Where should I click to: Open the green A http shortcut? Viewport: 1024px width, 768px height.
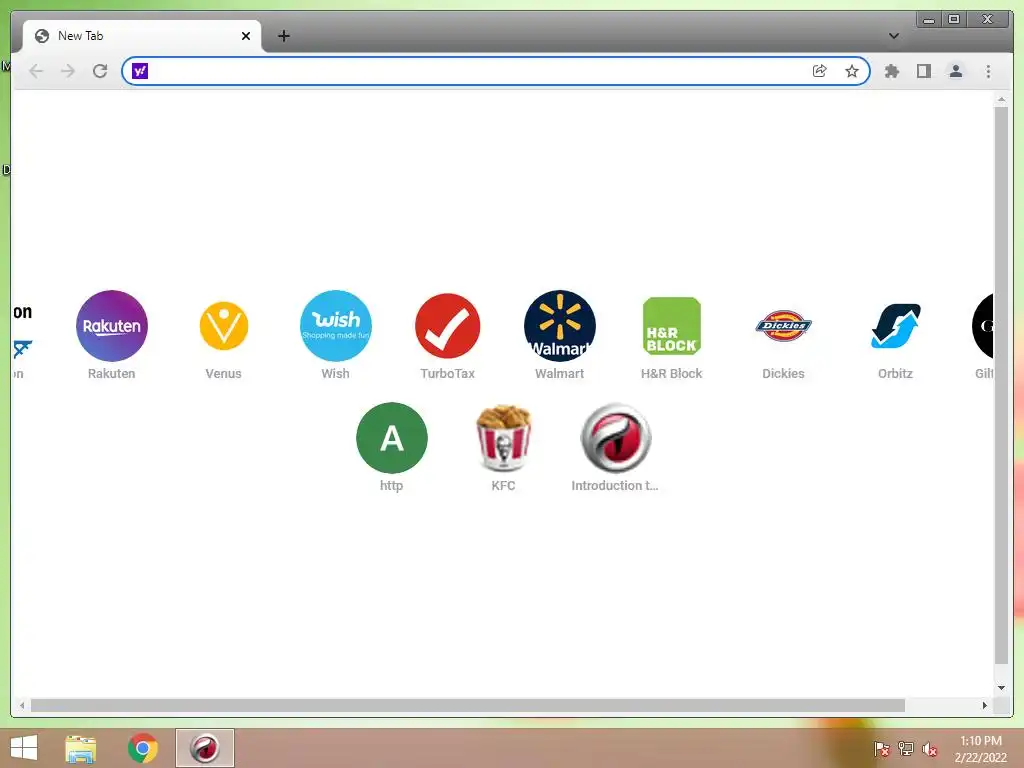(392, 438)
